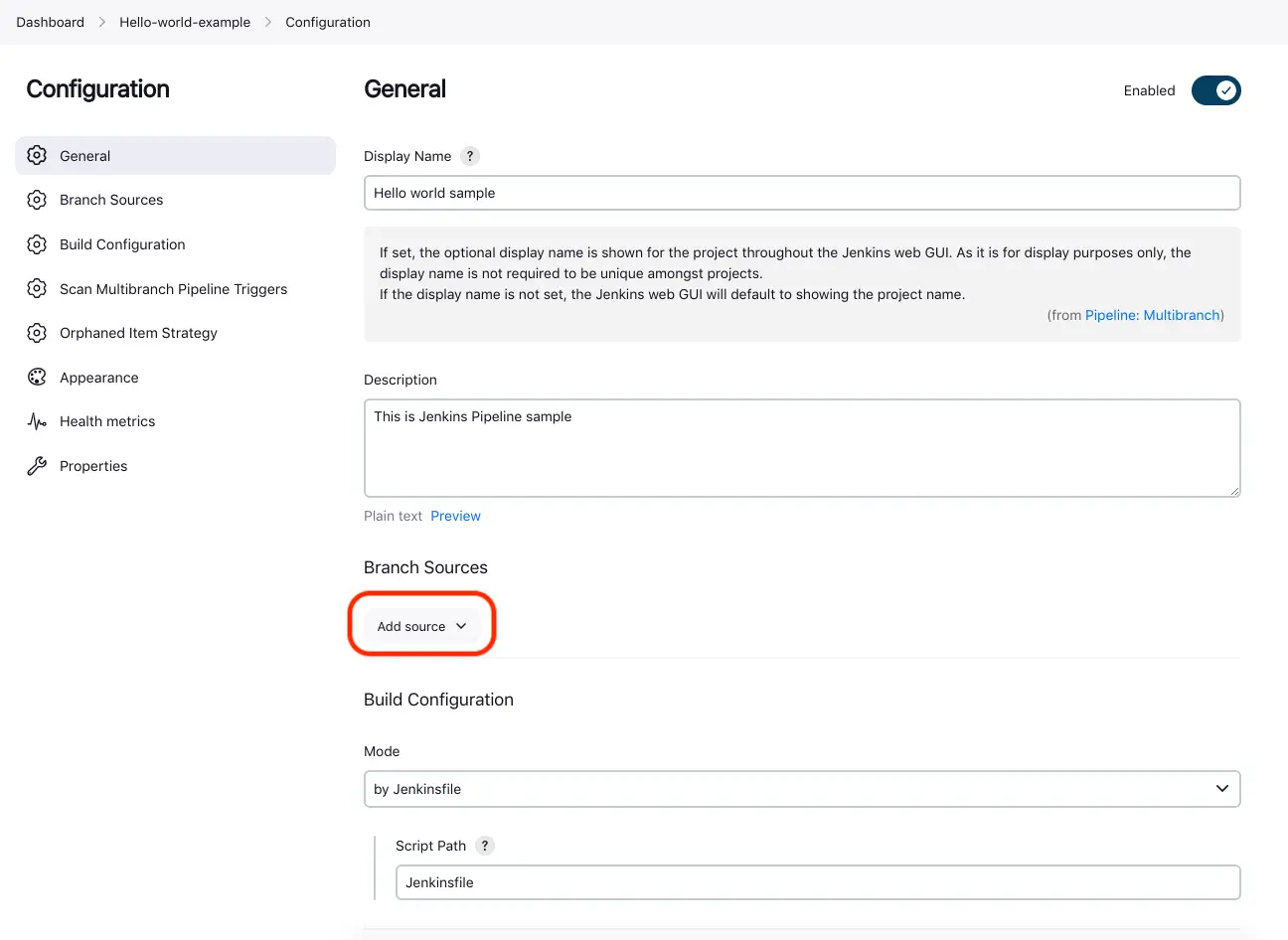Click the breadcrumb chevron after Hello-world-example
The width and height of the screenshot is (1288, 940).
268,22
